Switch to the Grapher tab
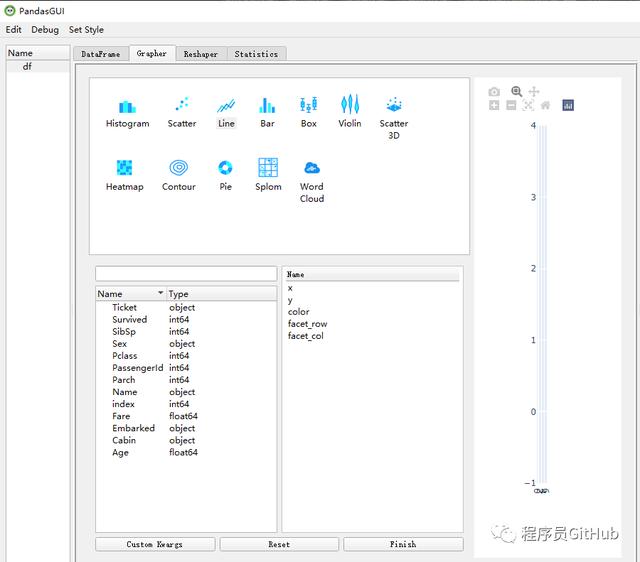The height and width of the screenshot is (562, 640). [x=152, y=53]
